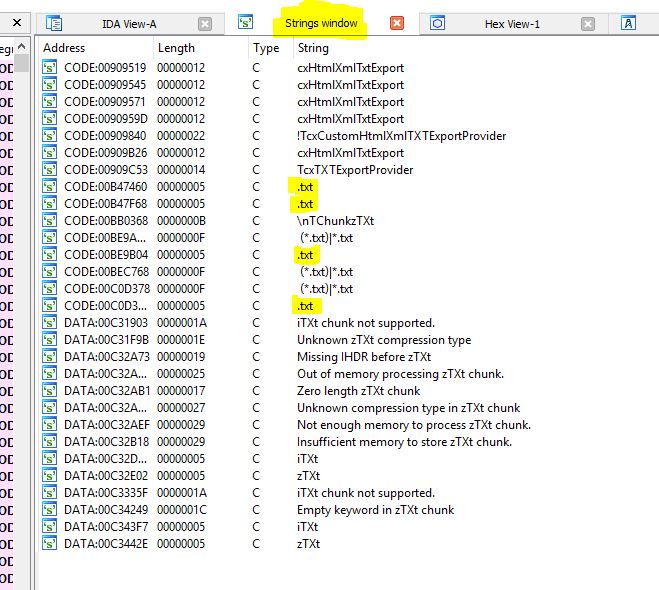
Task: Close the IDA View-A tab
Action: 205,23
